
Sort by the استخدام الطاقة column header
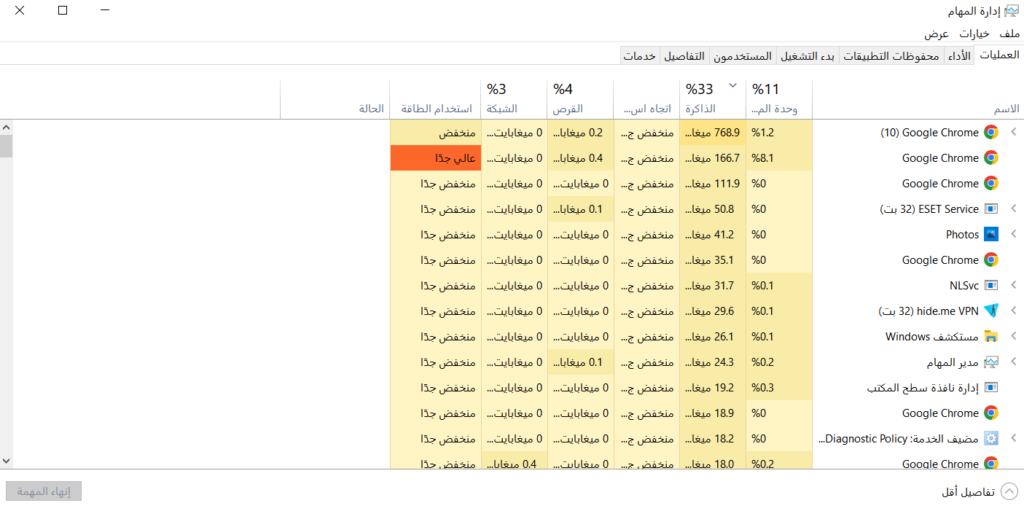click(x=435, y=99)
